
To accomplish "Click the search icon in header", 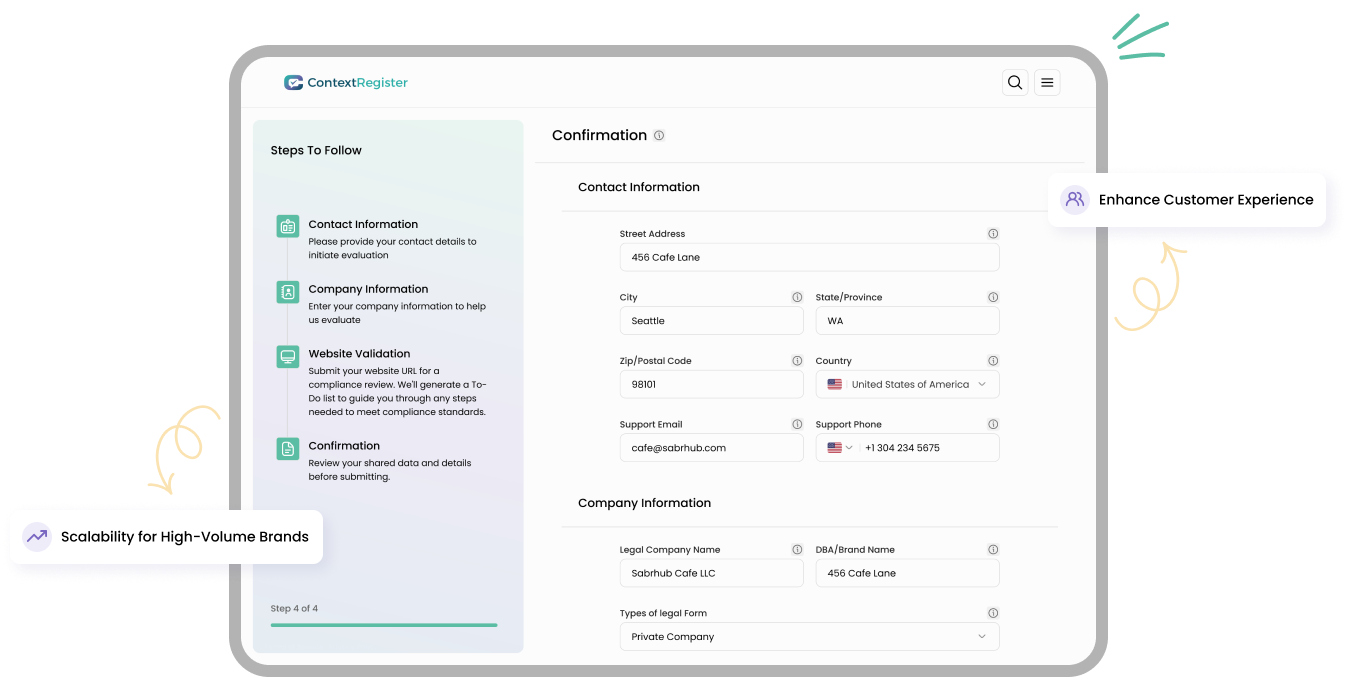I will (1015, 83).
